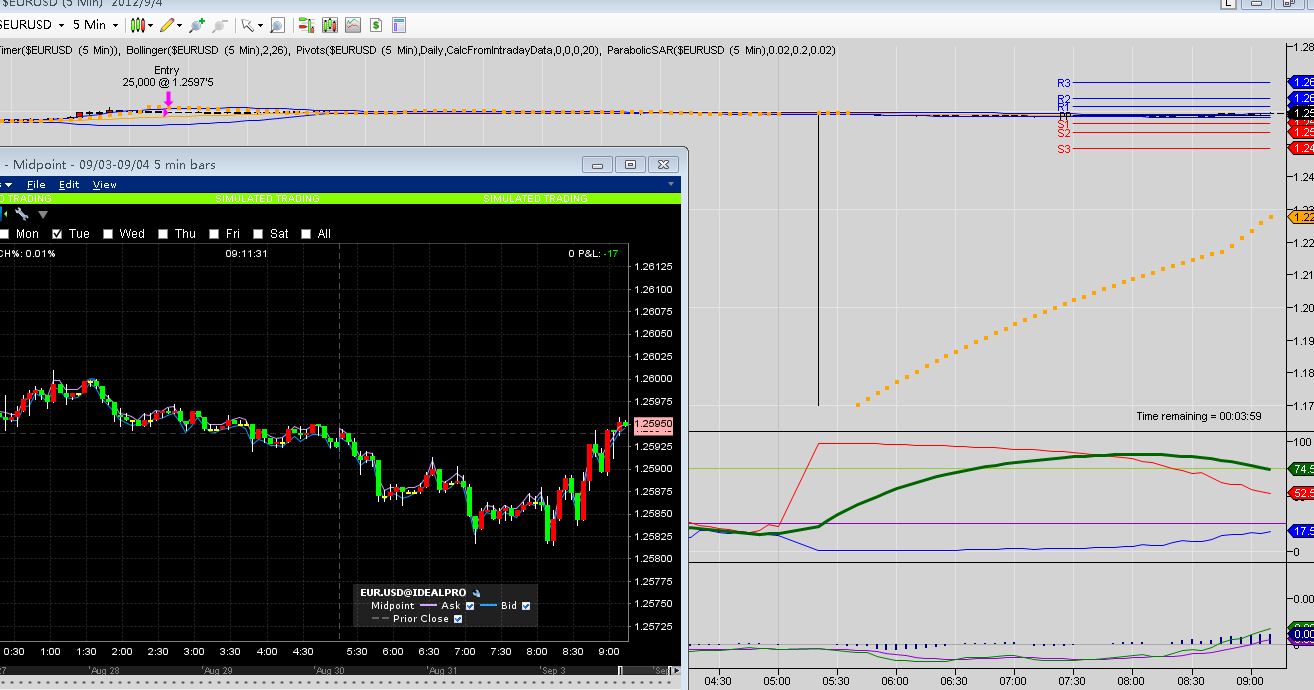Image resolution: width=1314 pixels, height=690 pixels.
Task: Click grey triangle beside the wrench
Action: point(43,214)
